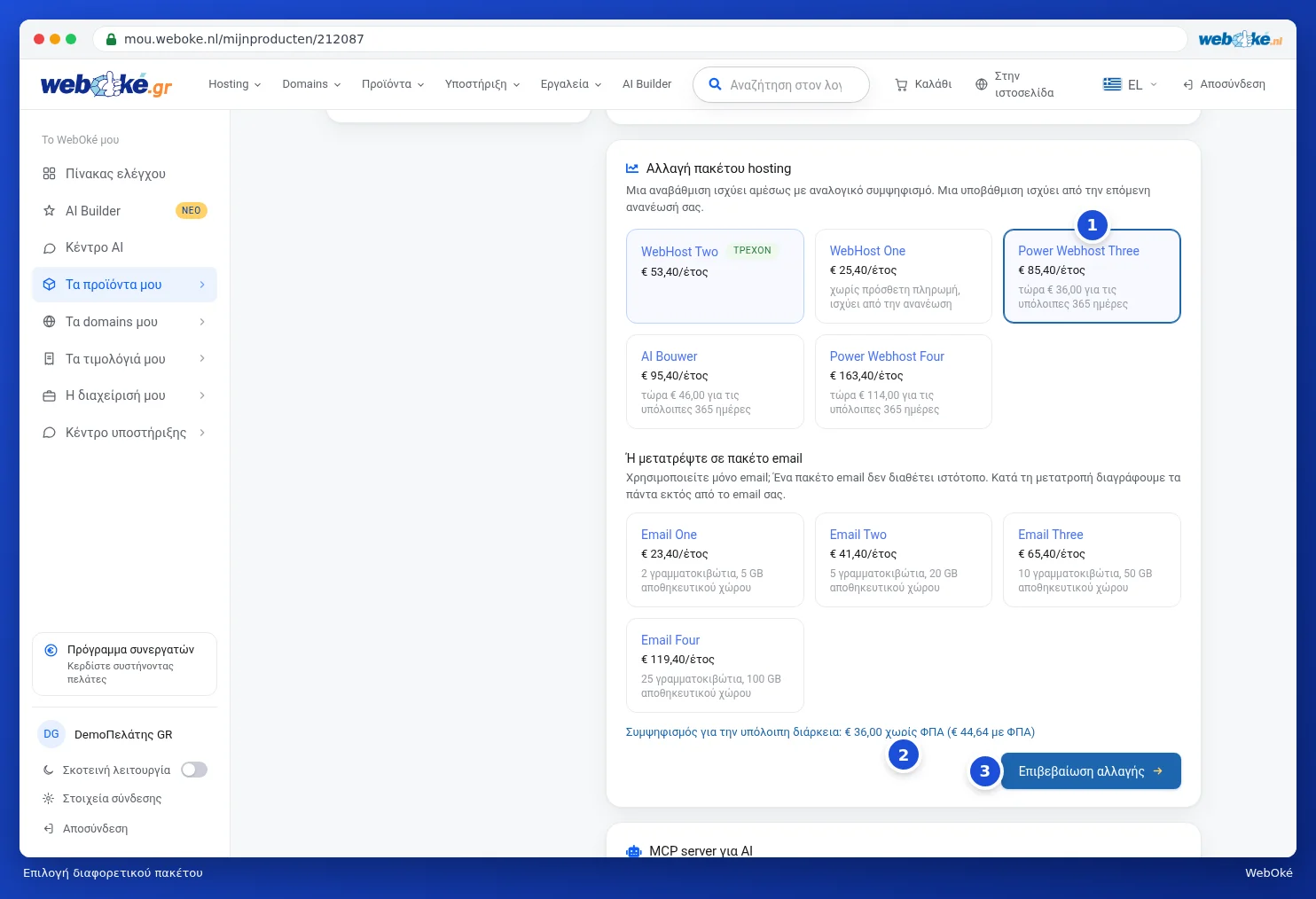The image size is (1316, 899).
Task: Expand the Τα τιμολόγιά μου chevron
Action: [x=202, y=359]
